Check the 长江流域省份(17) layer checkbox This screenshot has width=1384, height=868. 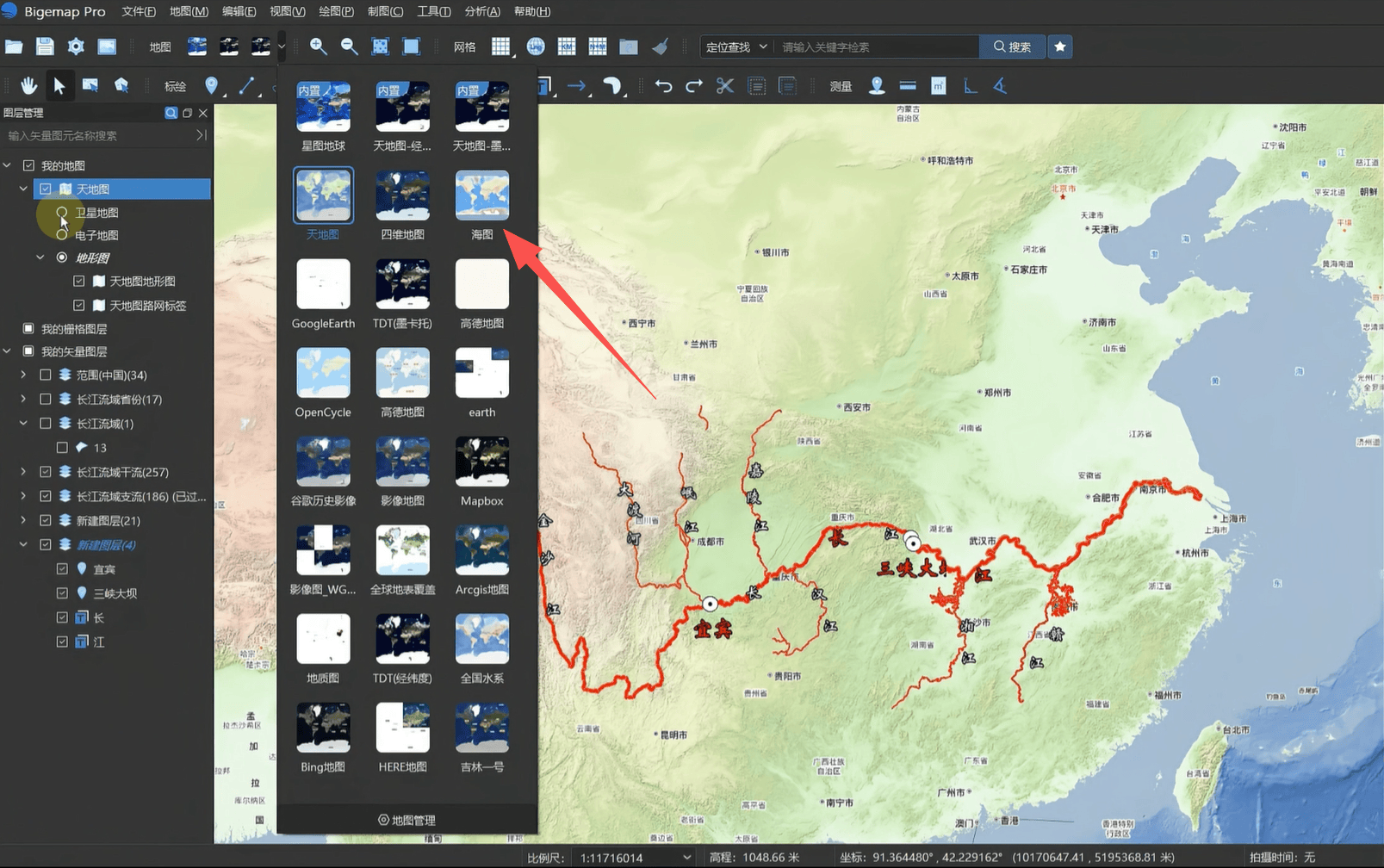(46, 399)
